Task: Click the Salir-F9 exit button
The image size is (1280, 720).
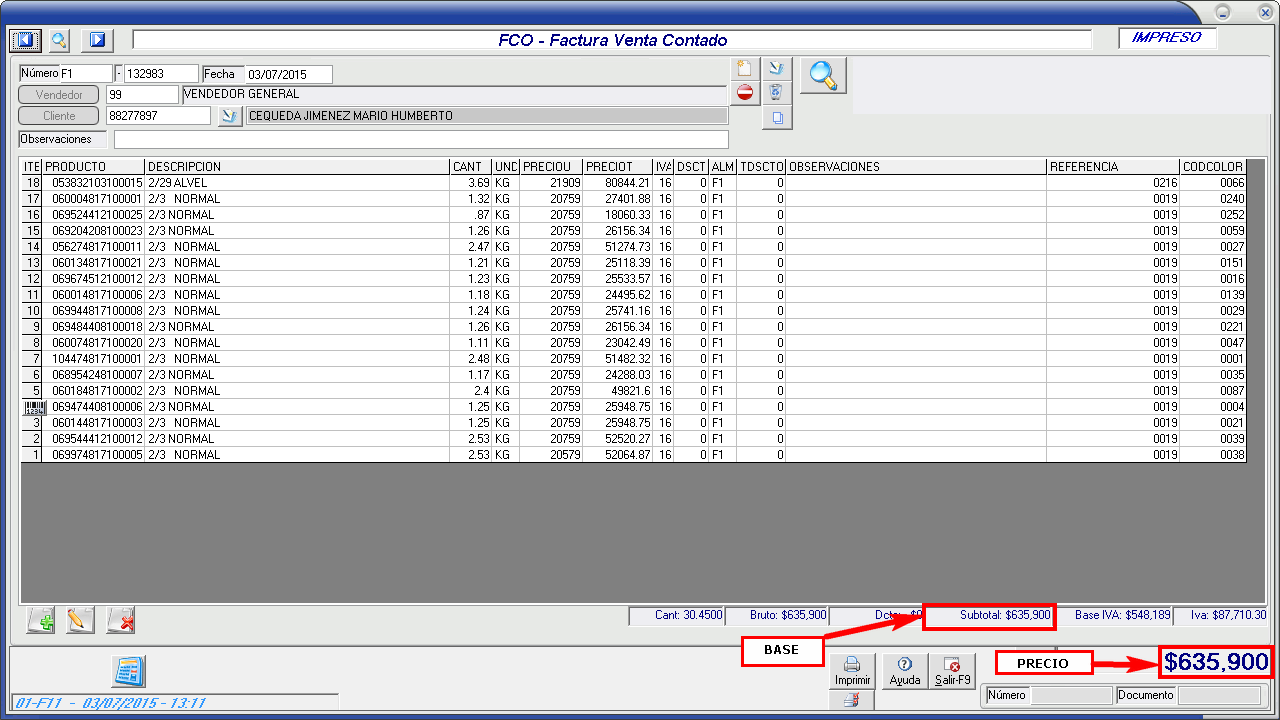Action: point(952,670)
